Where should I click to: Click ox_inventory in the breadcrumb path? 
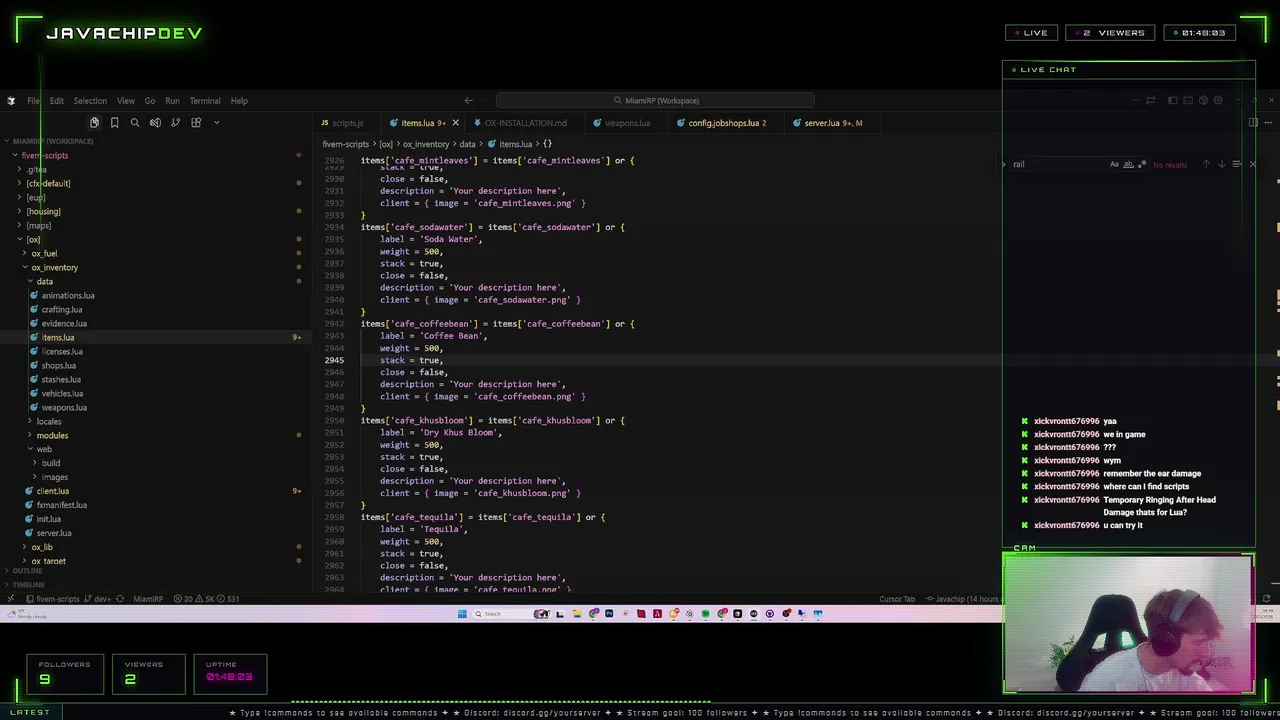click(426, 145)
